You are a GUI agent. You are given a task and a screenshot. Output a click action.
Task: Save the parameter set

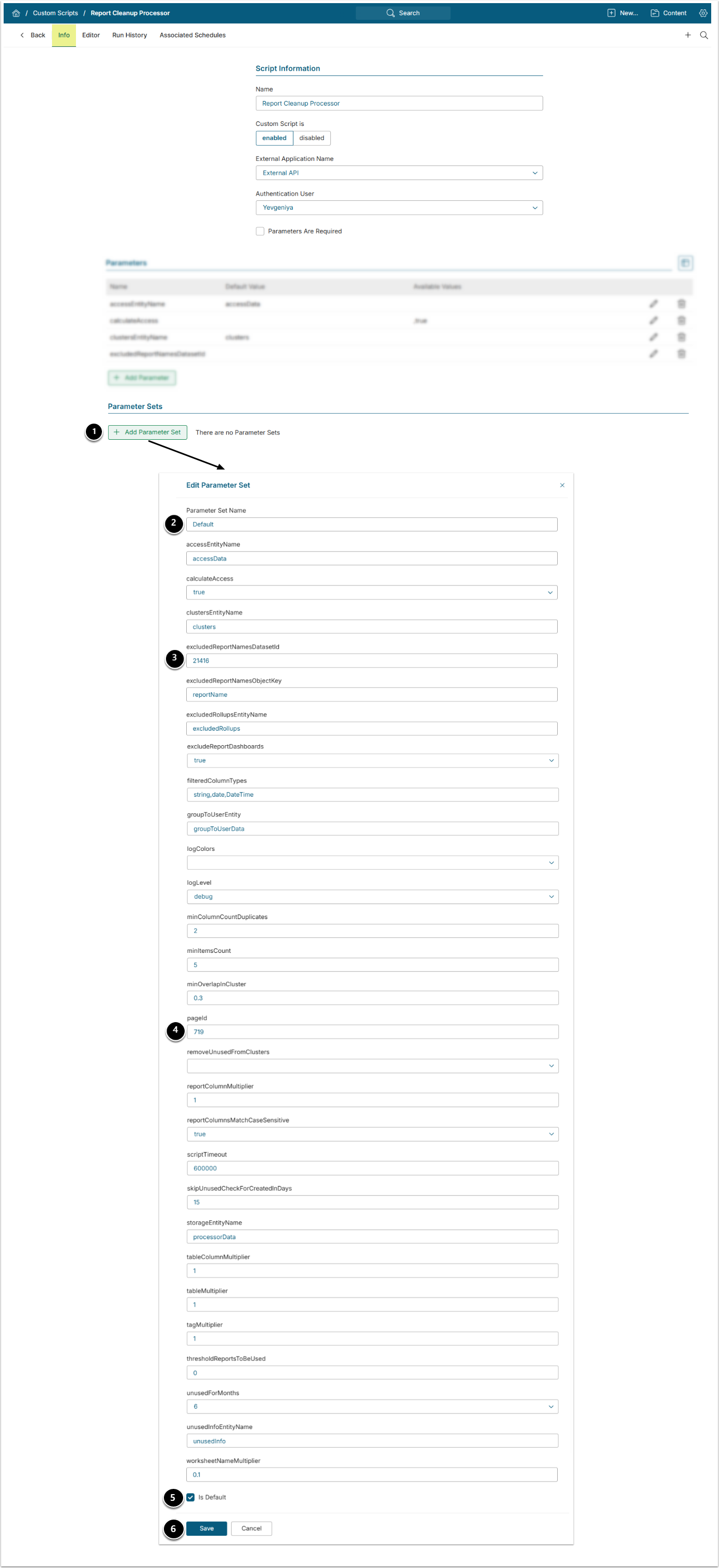tap(206, 1528)
